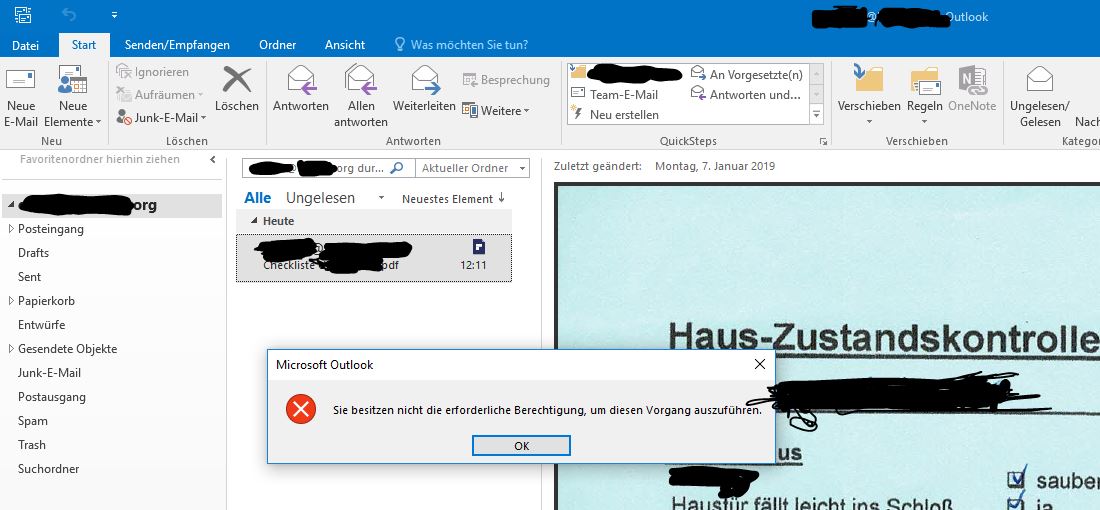Open the Neue Elemente menu button
Viewport: 1100px width, 510px height.
point(73,98)
